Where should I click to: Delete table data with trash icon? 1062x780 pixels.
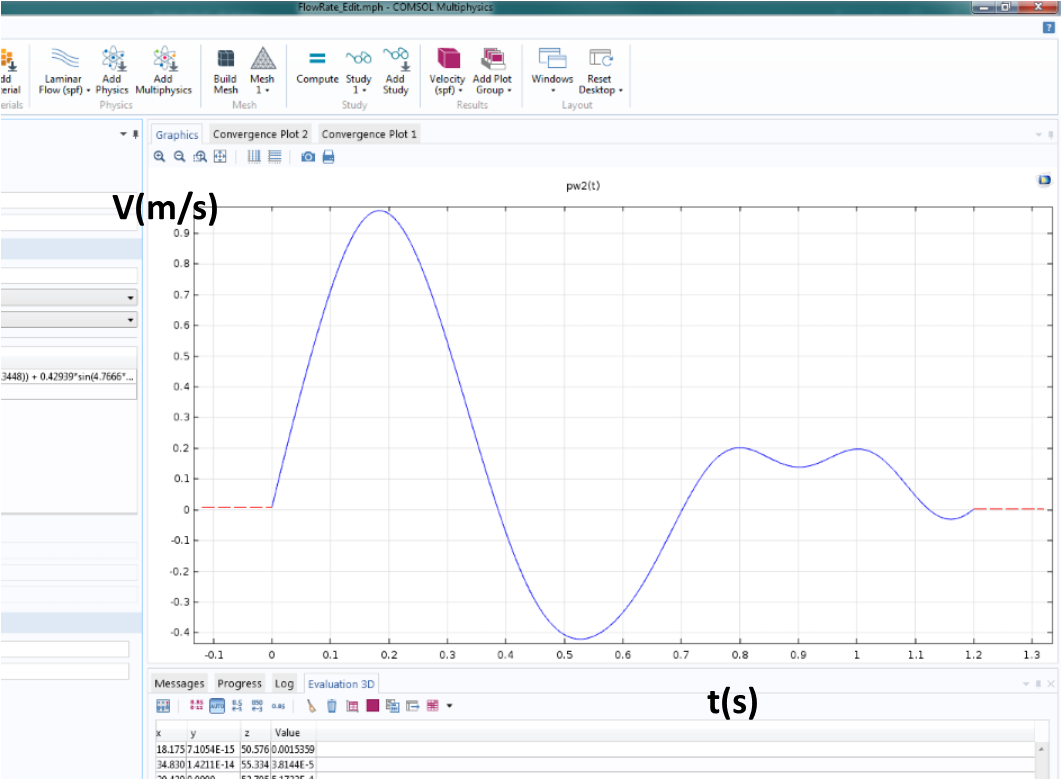pyautogui.click(x=332, y=706)
